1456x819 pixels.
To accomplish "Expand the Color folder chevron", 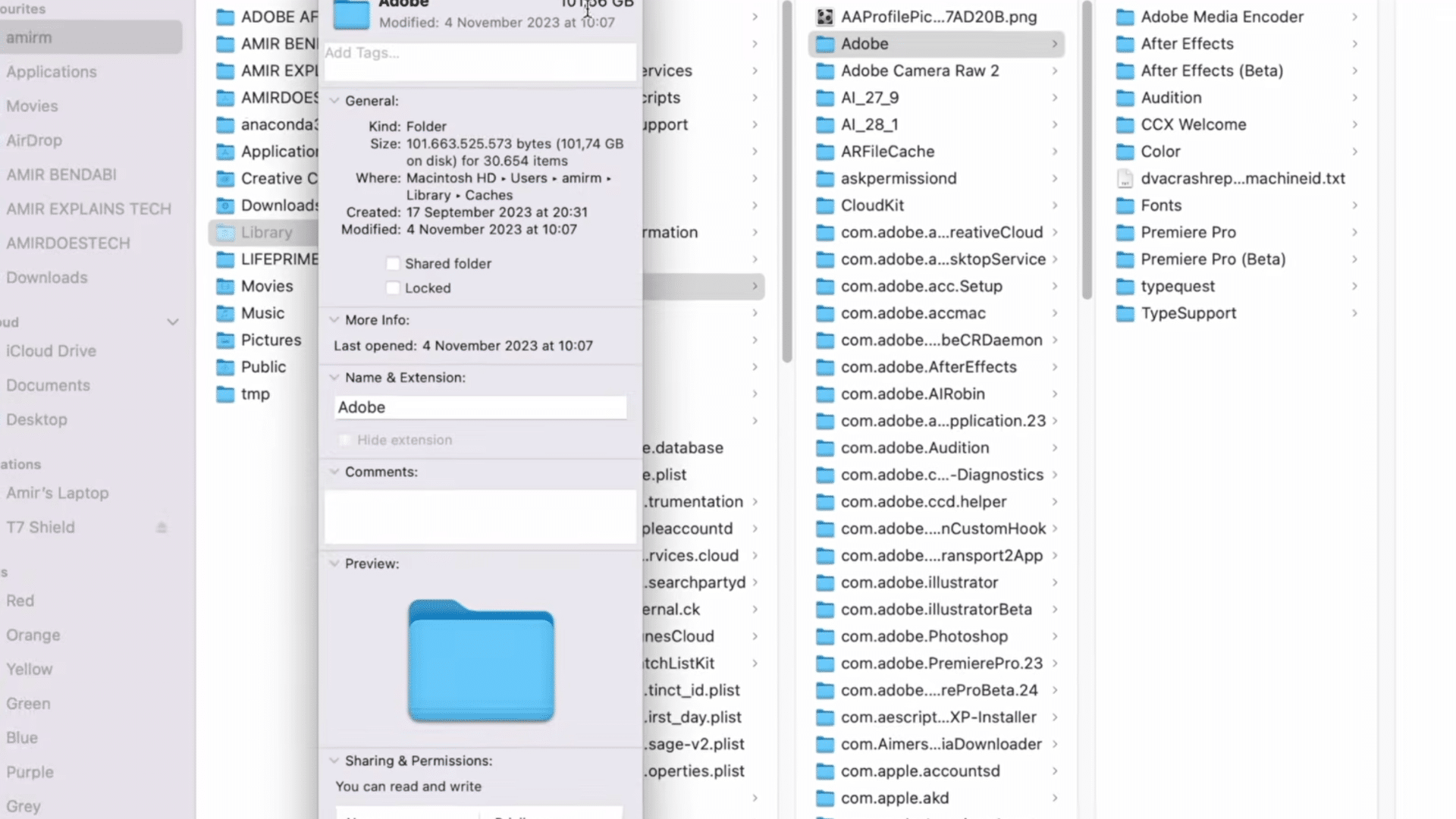I will click(x=1354, y=152).
